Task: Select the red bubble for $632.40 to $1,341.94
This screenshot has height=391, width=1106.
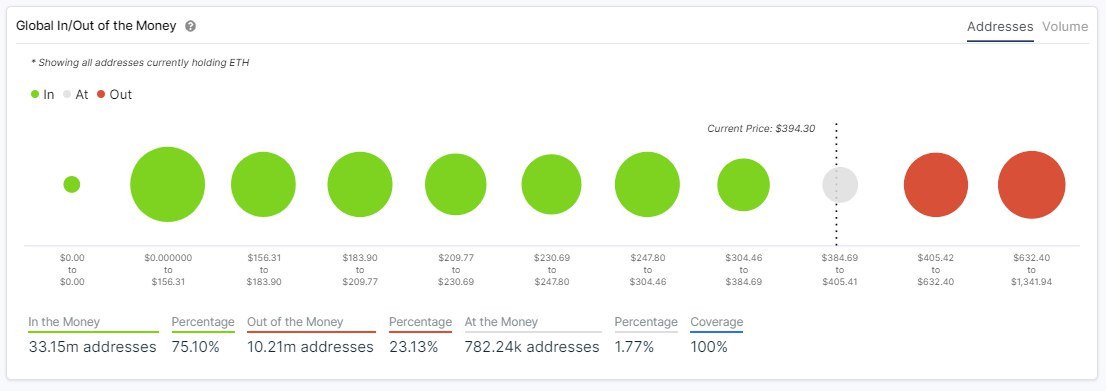Action: click(1031, 185)
